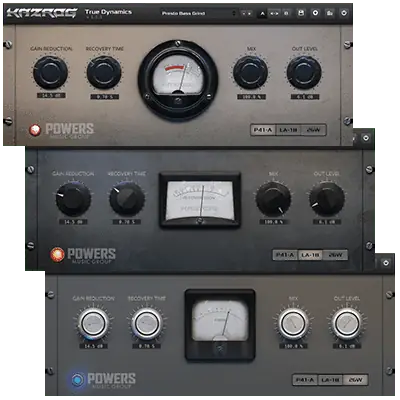Click gear icon on the middle unit's corner
This screenshot has width=400, height=400.
(366, 137)
